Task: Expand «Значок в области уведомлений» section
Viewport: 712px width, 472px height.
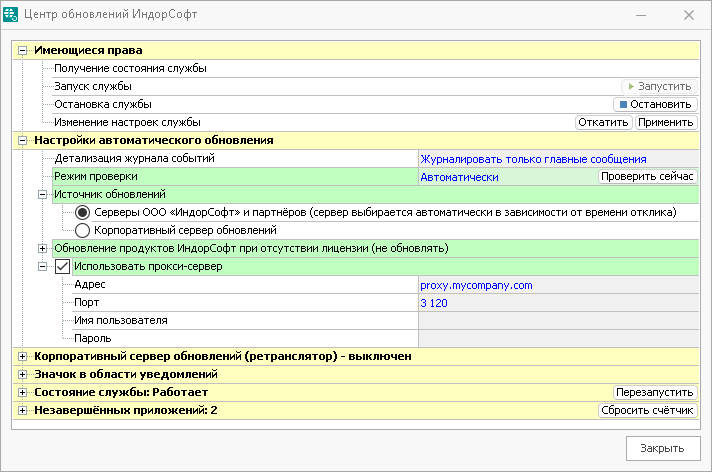Action: pyautogui.click(x=22, y=374)
